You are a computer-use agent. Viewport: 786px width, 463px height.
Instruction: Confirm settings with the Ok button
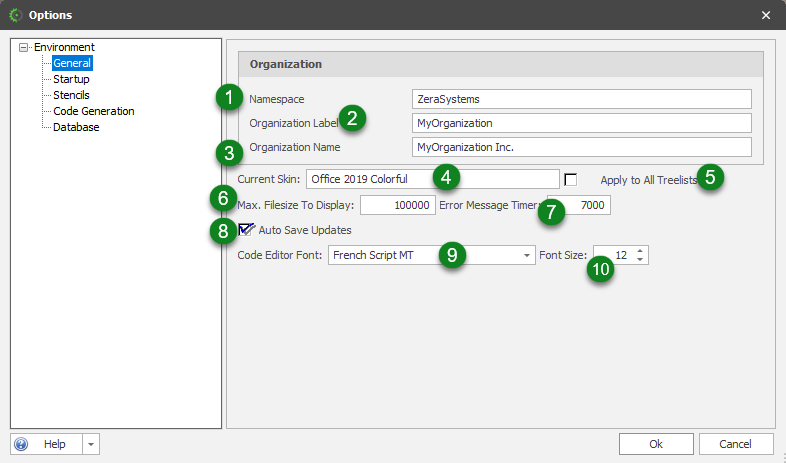[656, 444]
